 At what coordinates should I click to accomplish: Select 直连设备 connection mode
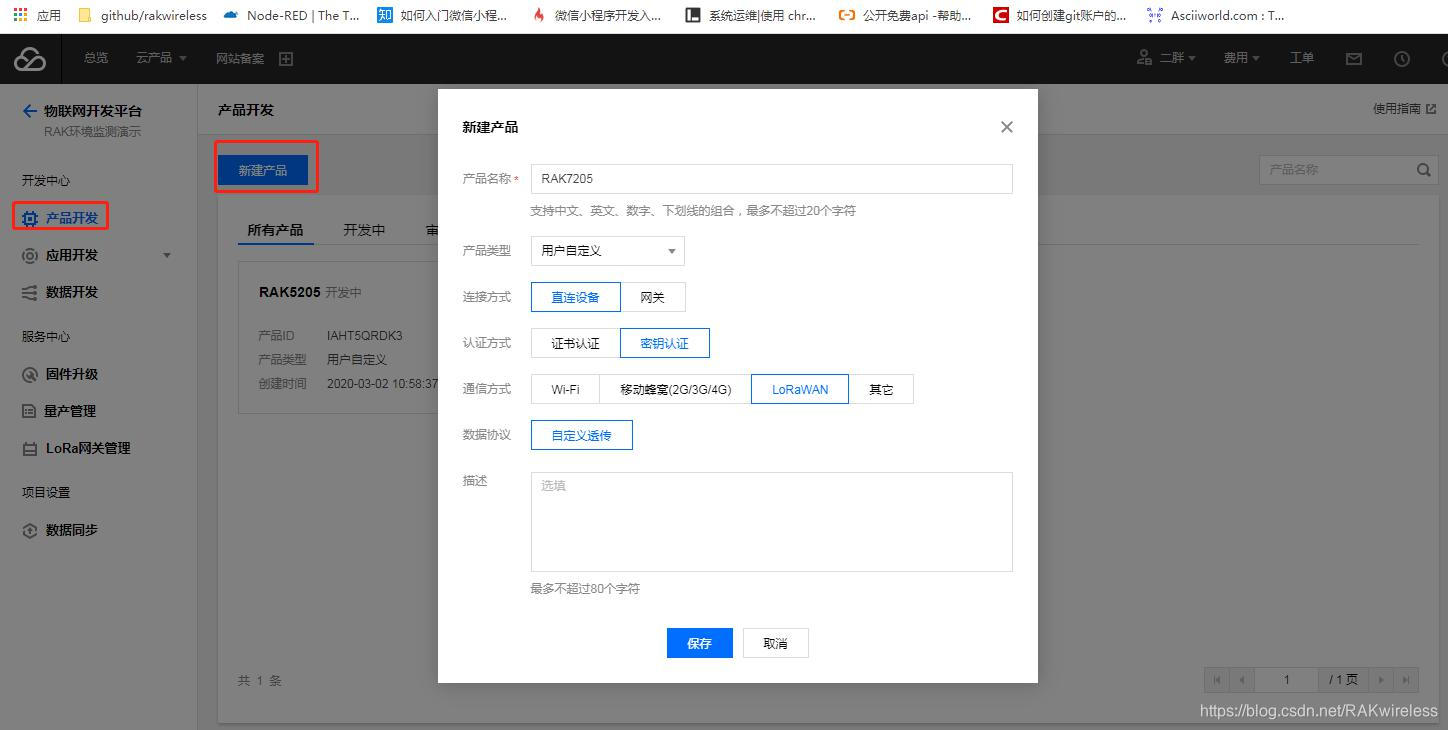(576, 297)
